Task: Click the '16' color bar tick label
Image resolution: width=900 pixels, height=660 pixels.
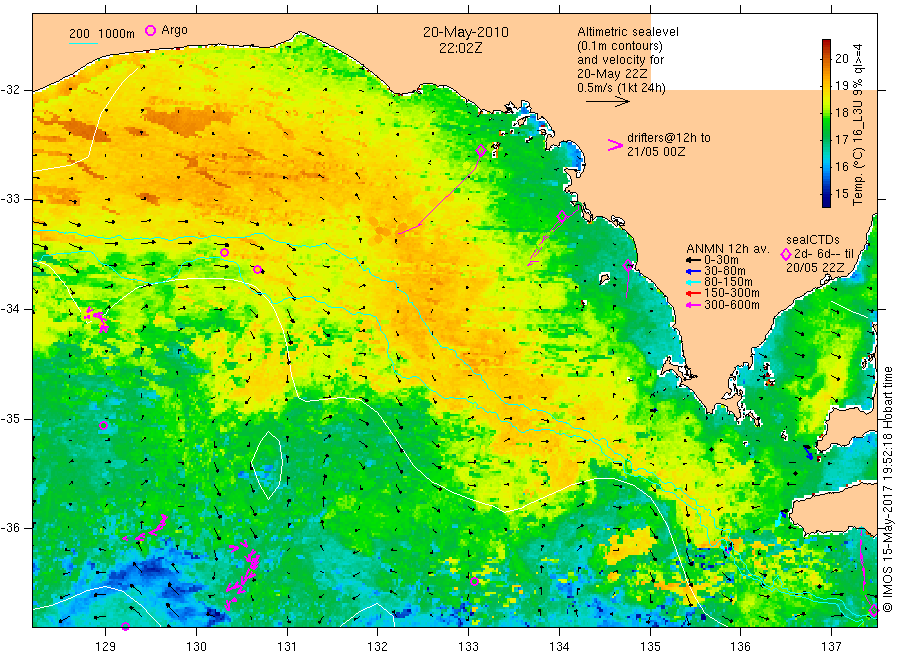Action: (841, 166)
